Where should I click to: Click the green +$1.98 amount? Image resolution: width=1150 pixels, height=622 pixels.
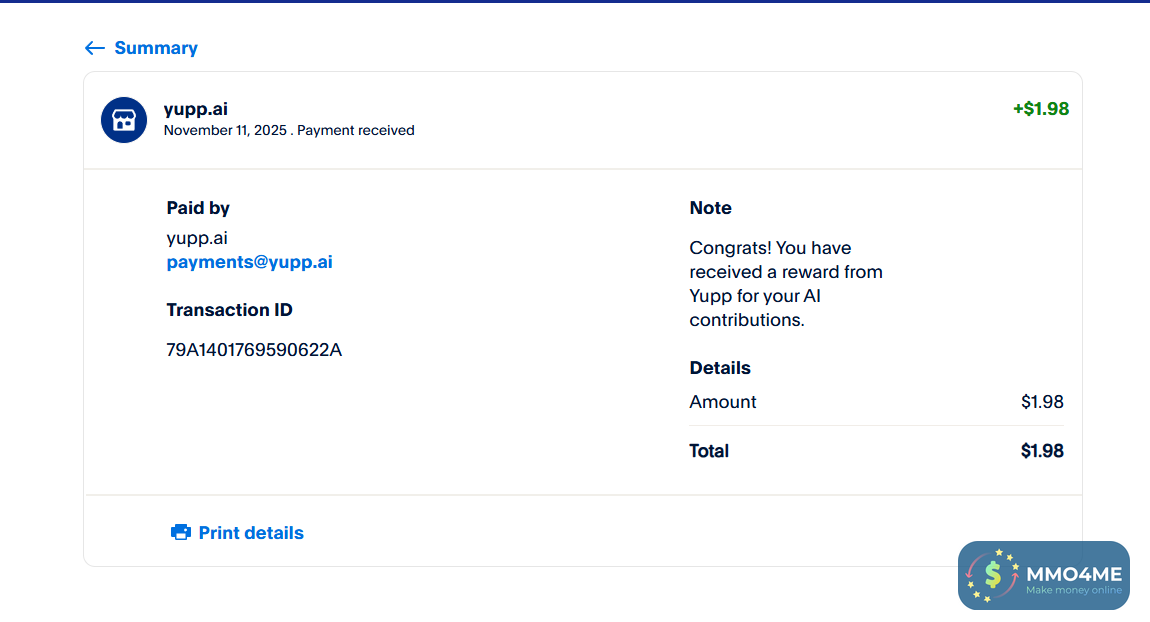coord(1040,109)
